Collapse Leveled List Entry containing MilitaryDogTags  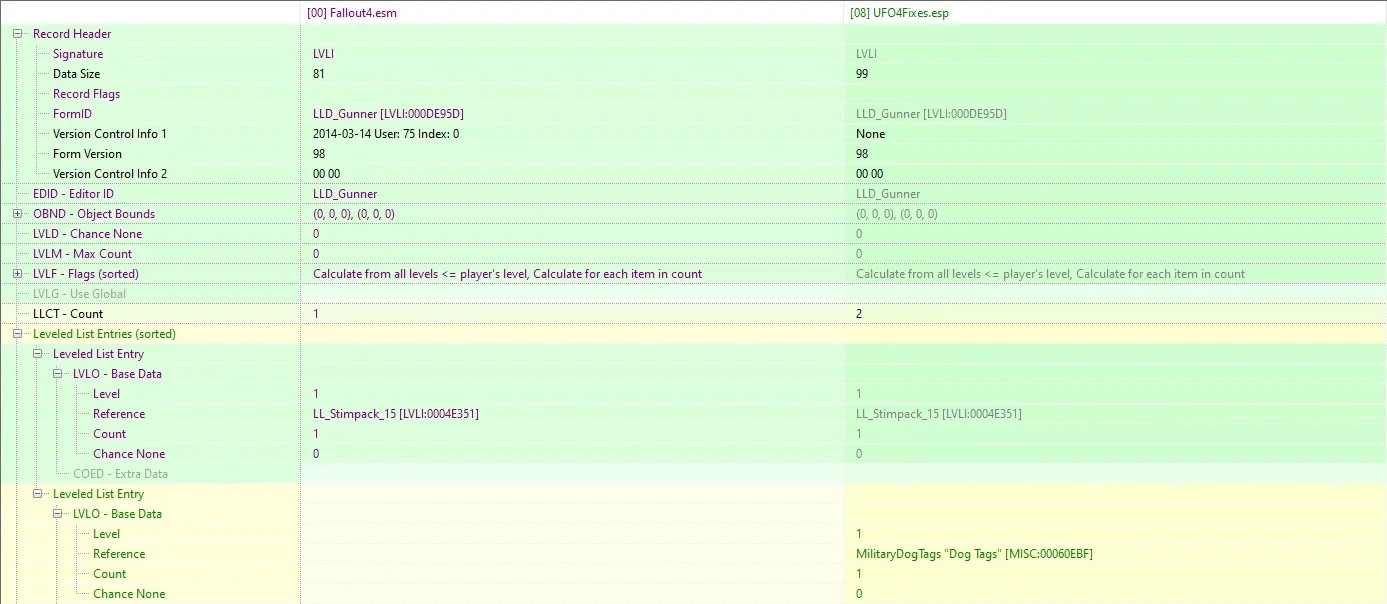tap(38, 494)
